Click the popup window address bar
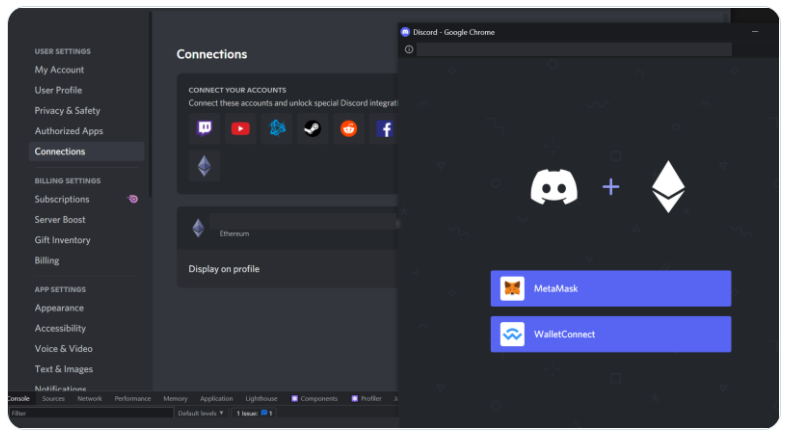Image resolution: width=791 pixels, height=436 pixels. point(574,49)
